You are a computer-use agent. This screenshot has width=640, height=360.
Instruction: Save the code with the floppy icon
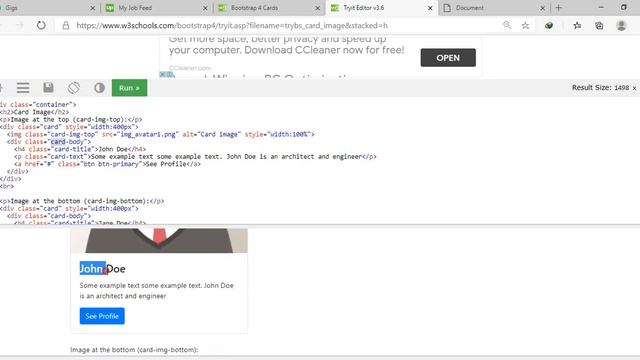48,87
